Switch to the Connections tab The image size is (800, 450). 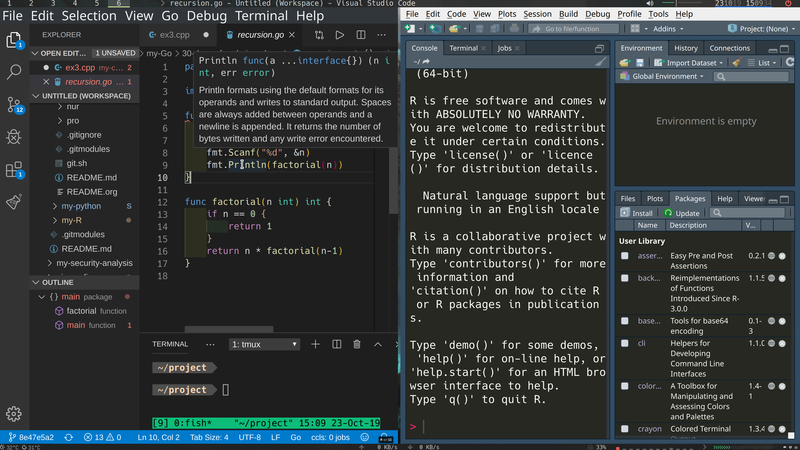point(730,48)
